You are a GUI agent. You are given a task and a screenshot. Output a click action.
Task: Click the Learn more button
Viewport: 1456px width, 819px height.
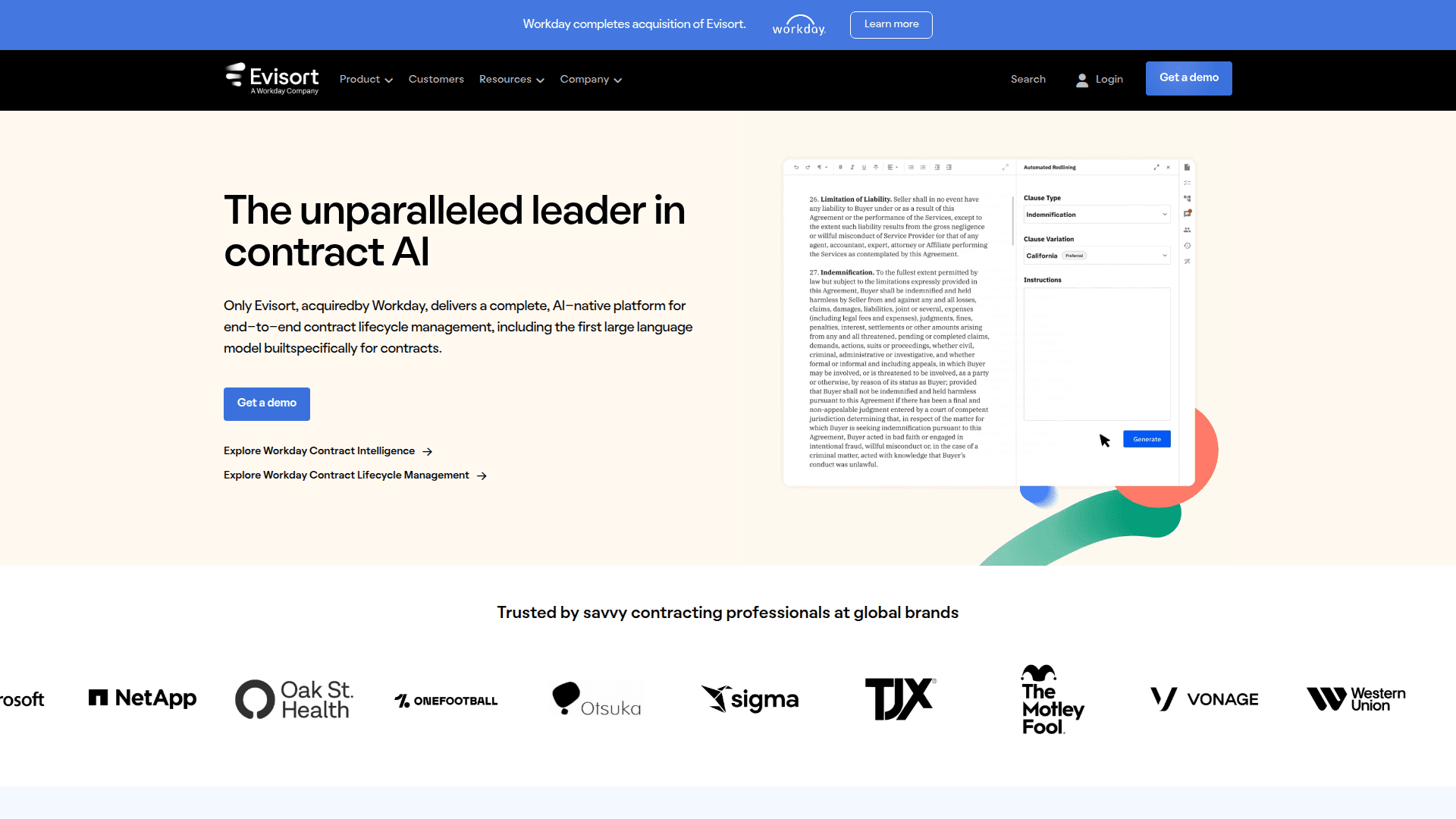point(891,24)
